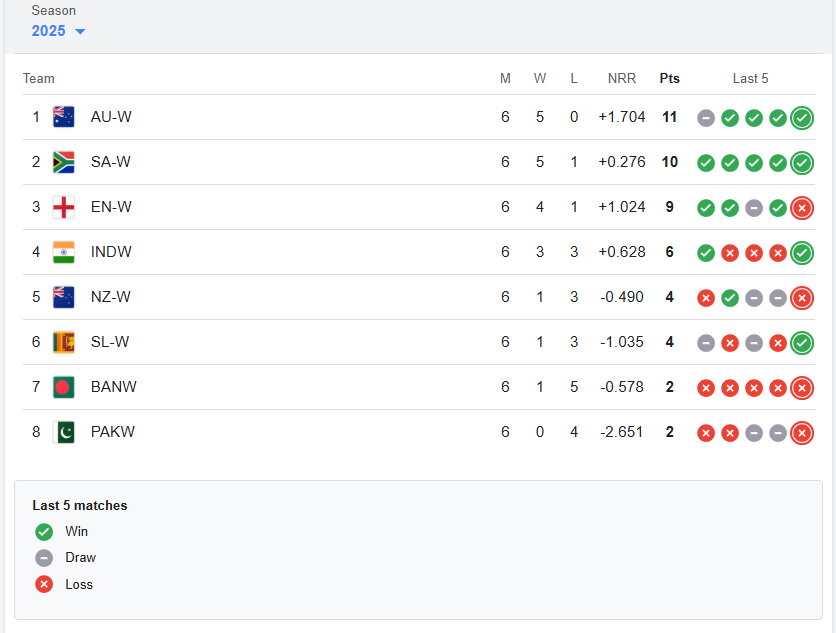Click SL-W's latest match win icon
Screen dimensions: 836x633
802,343
